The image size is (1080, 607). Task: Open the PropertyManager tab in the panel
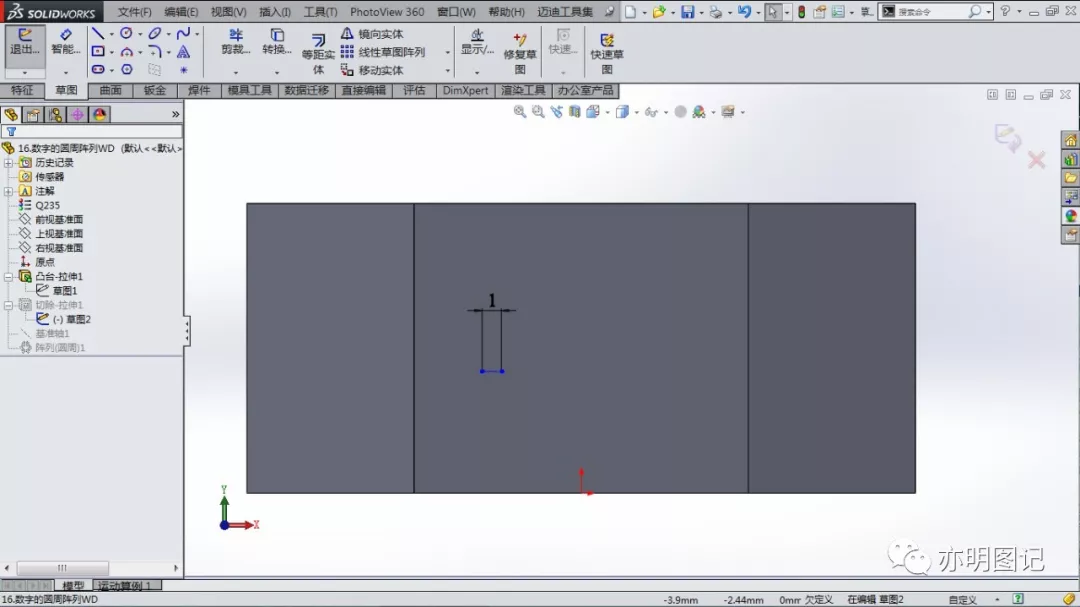point(33,114)
